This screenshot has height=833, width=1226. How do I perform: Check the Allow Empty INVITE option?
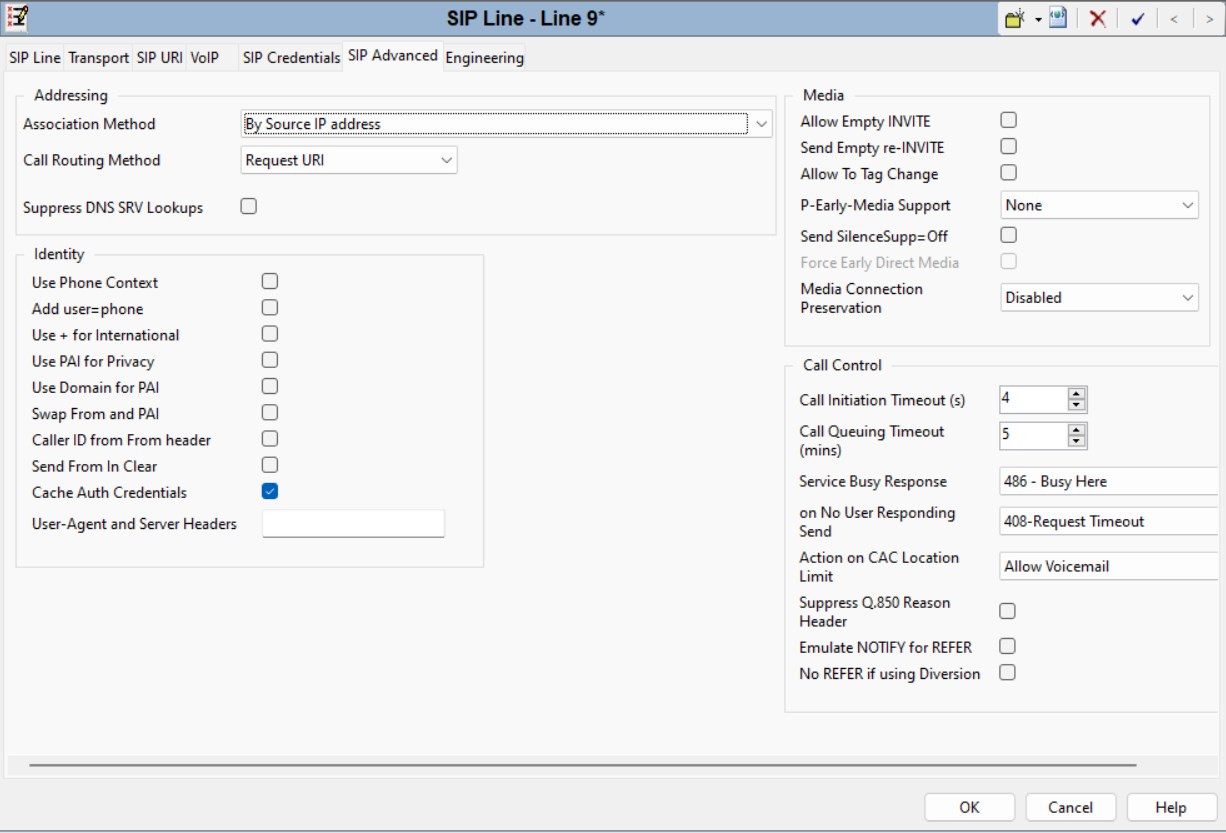(1009, 120)
